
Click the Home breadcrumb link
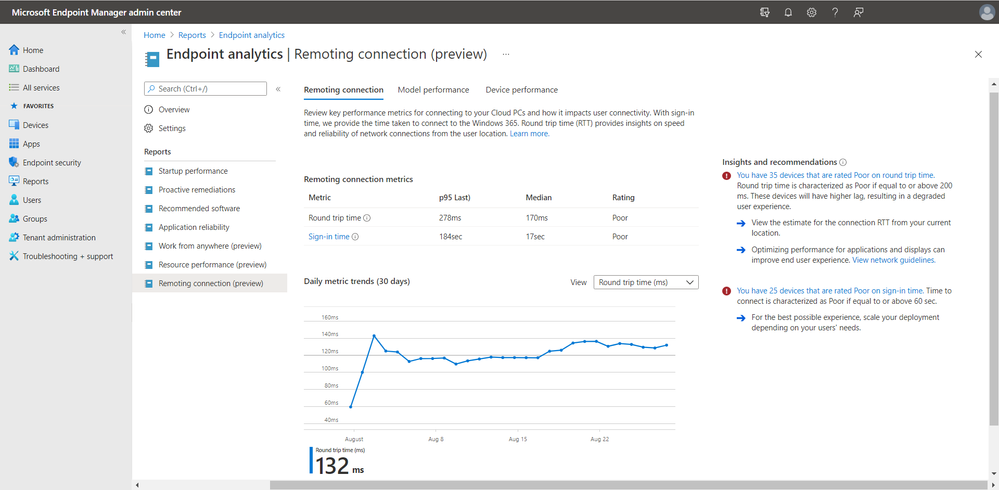coord(154,36)
